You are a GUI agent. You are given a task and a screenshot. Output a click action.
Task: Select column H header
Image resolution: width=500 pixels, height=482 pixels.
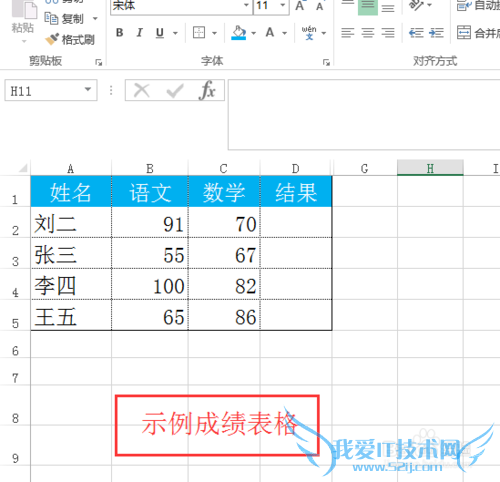pyautogui.click(x=430, y=168)
